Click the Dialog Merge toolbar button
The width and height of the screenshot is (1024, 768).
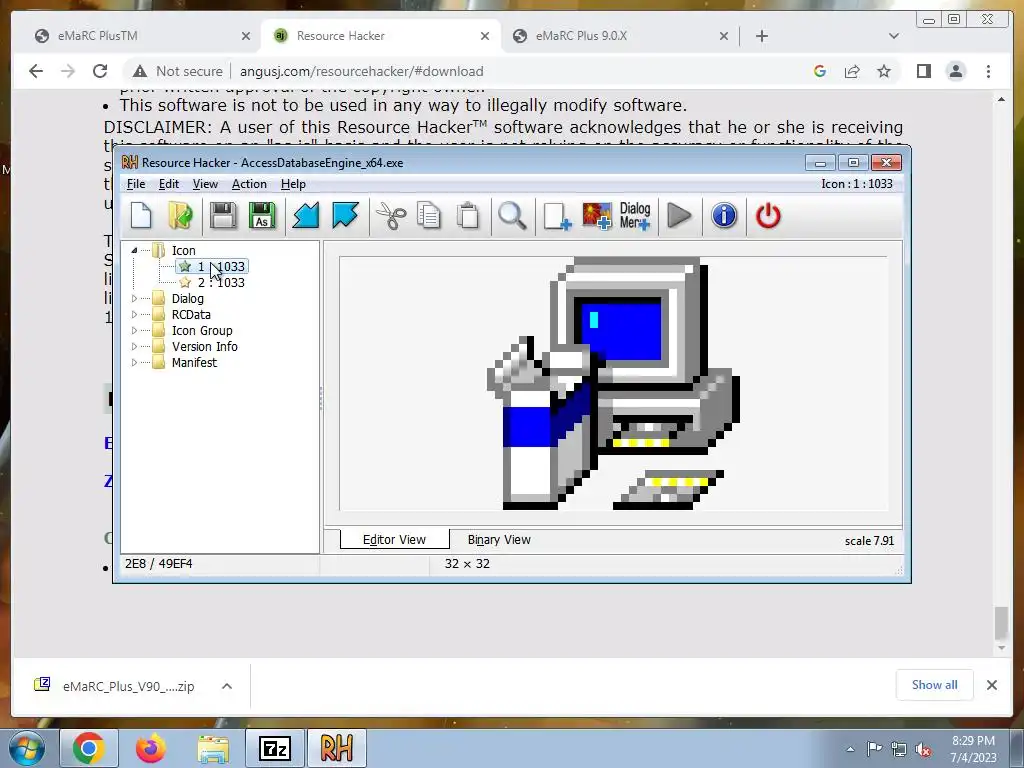pyautogui.click(x=635, y=216)
